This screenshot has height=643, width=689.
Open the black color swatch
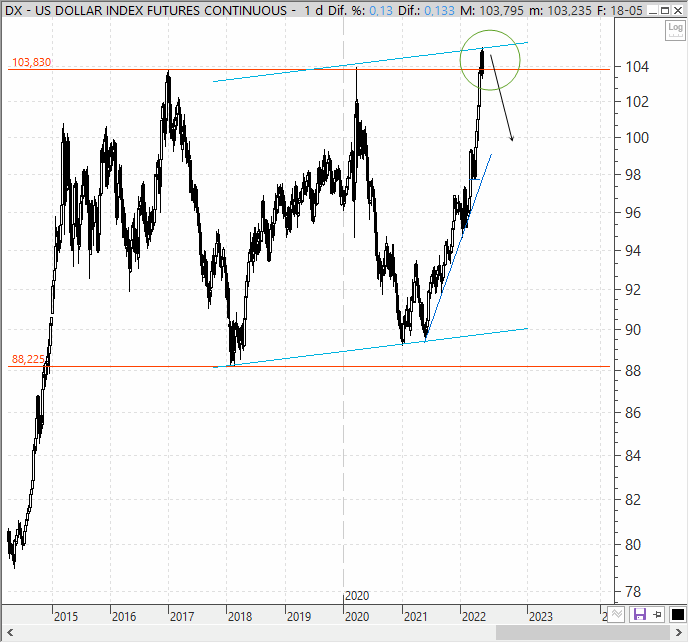tap(678, 614)
